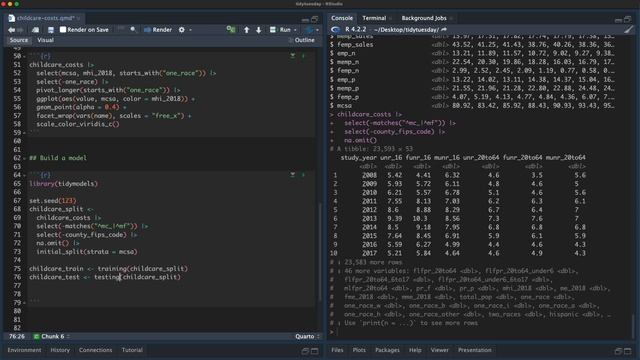The width and height of the screenshot is (640, 360).
Task: Open Find/Replace magnifier tool
Action: click(x=133, y=29)
